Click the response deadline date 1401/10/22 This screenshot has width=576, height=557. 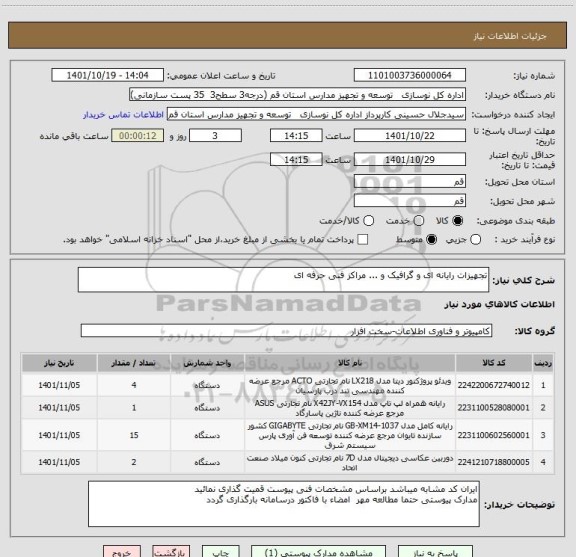pos(410,136)
